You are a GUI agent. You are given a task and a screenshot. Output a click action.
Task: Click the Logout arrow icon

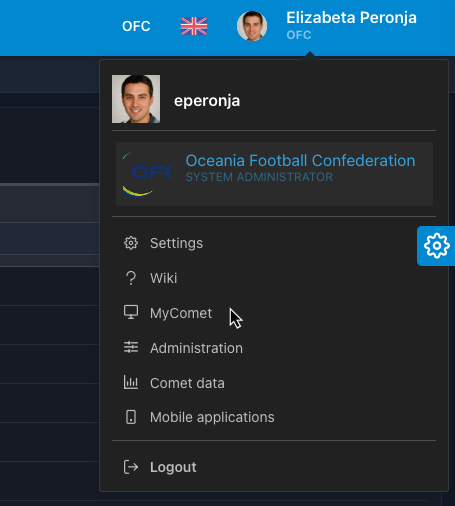tap(131, 467)
